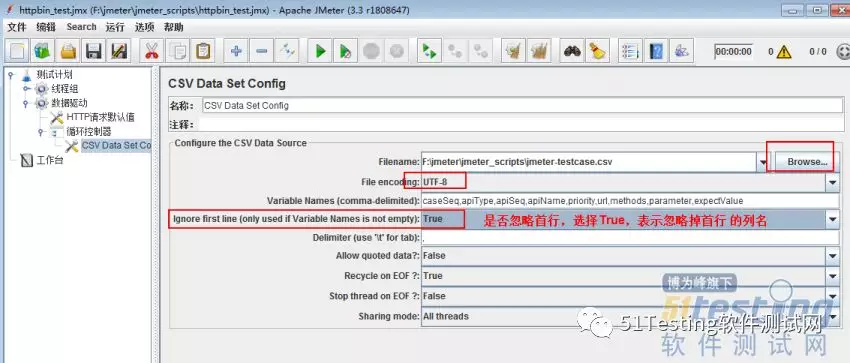Click the Toggle enable/disable toolbar icon

[x=286, y=51]
